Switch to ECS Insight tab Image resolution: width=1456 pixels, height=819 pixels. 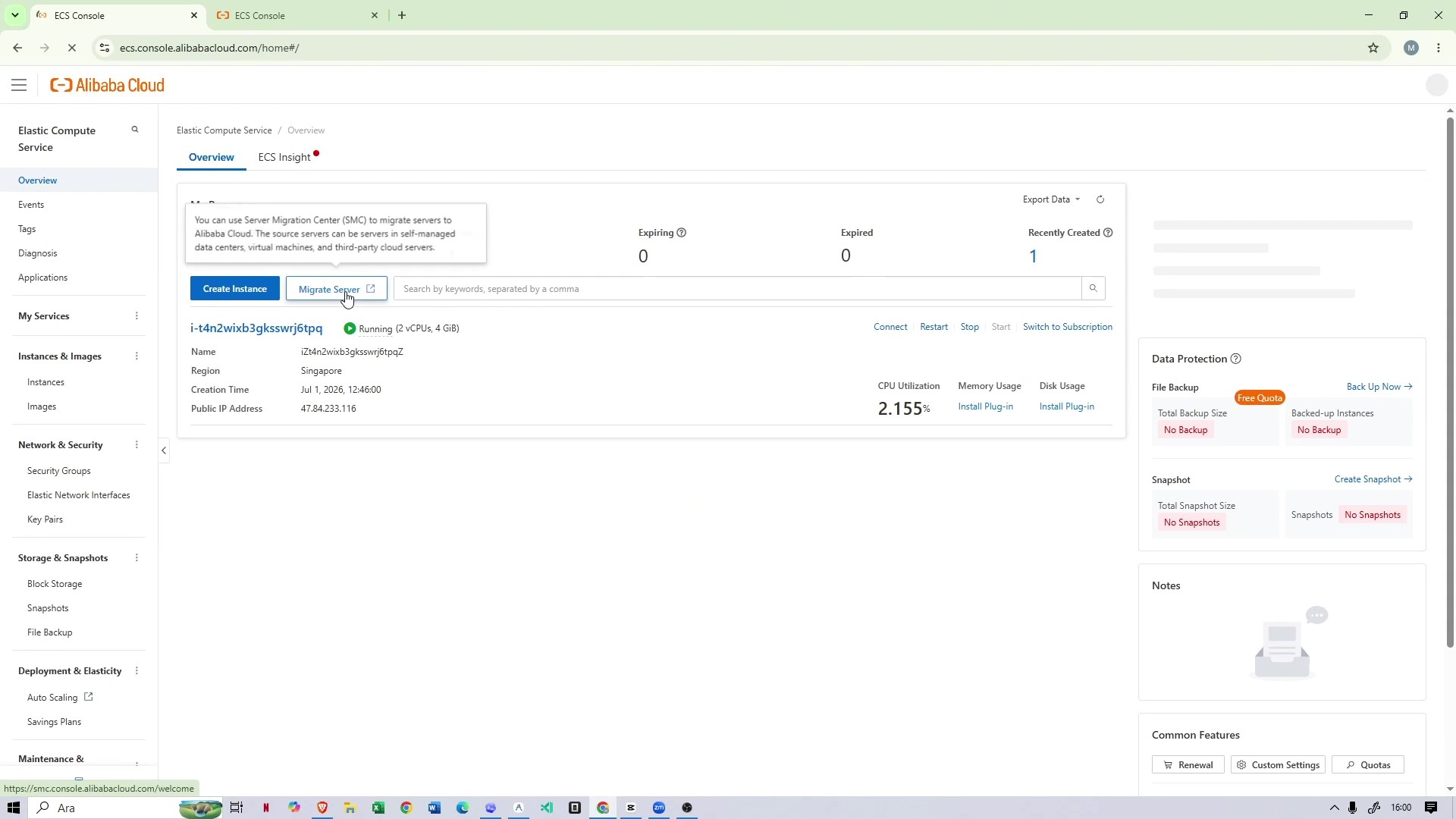tap(284, 157)
